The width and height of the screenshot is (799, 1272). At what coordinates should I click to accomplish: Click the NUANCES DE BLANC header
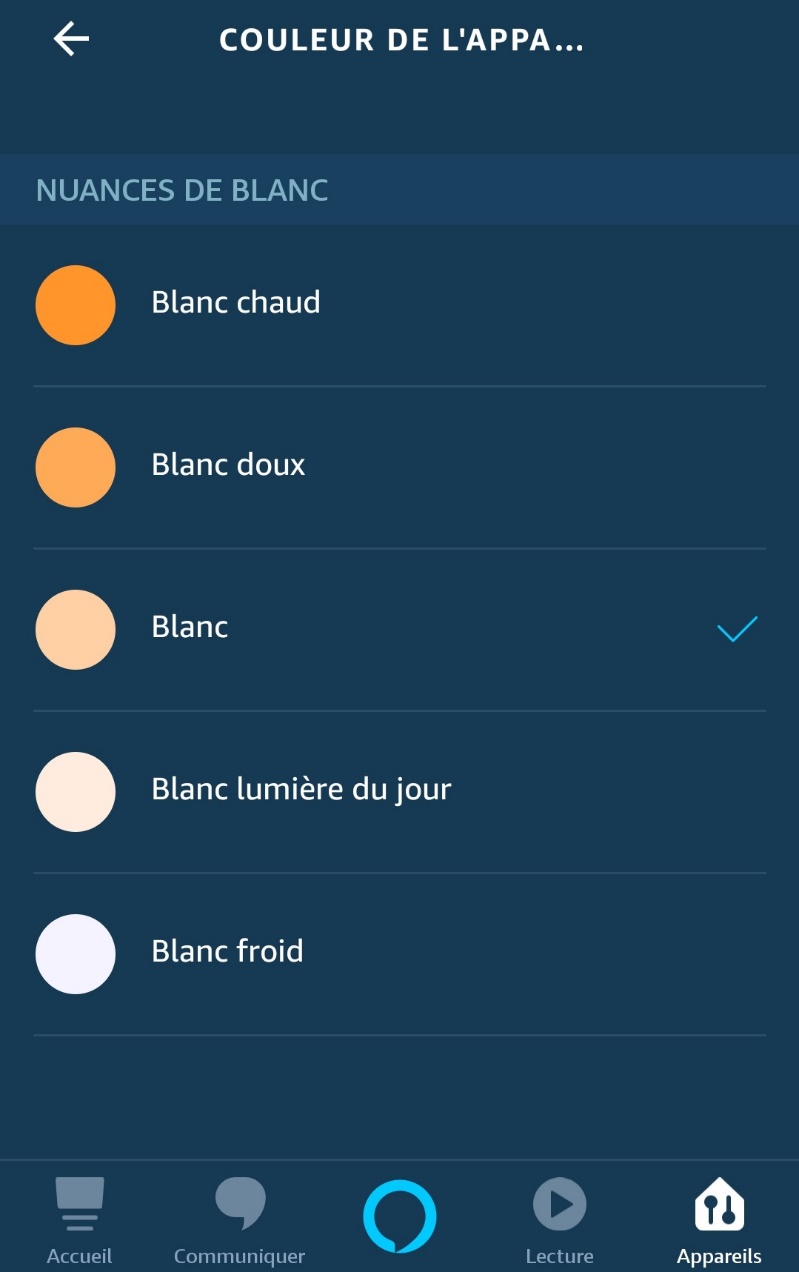click(182, 190)
